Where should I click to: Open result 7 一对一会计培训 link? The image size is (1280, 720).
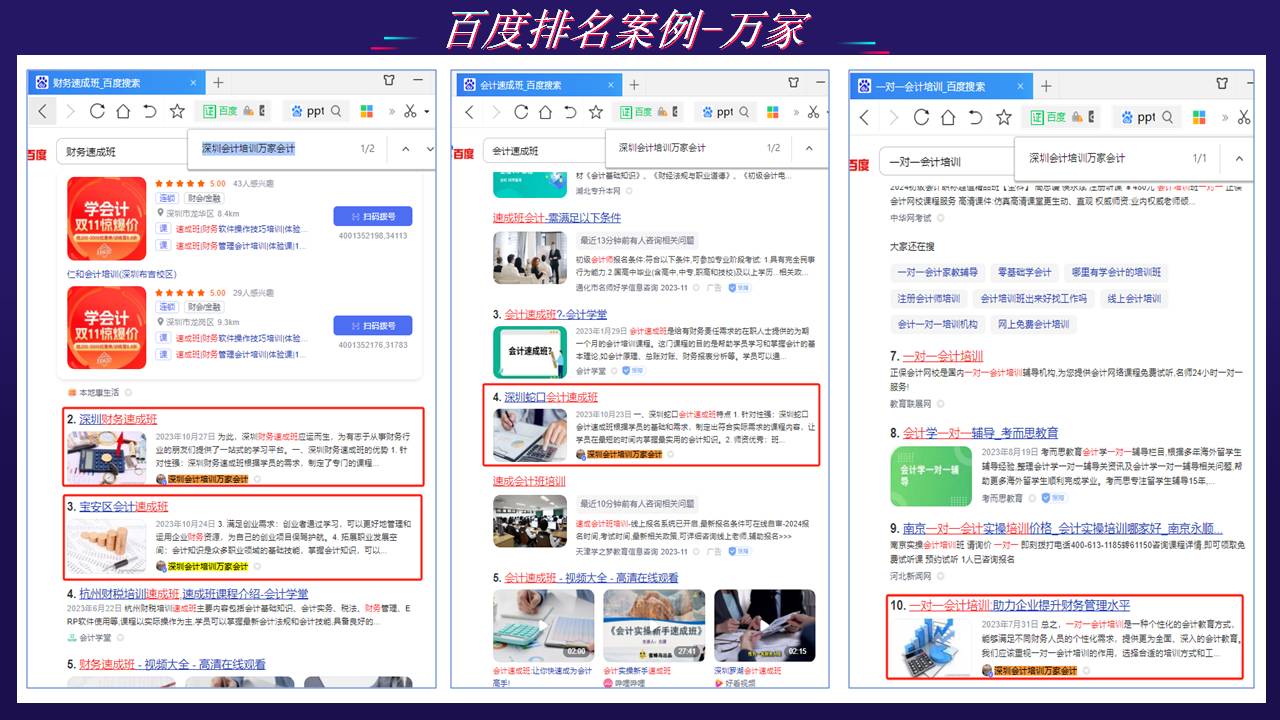click(943, 356)
